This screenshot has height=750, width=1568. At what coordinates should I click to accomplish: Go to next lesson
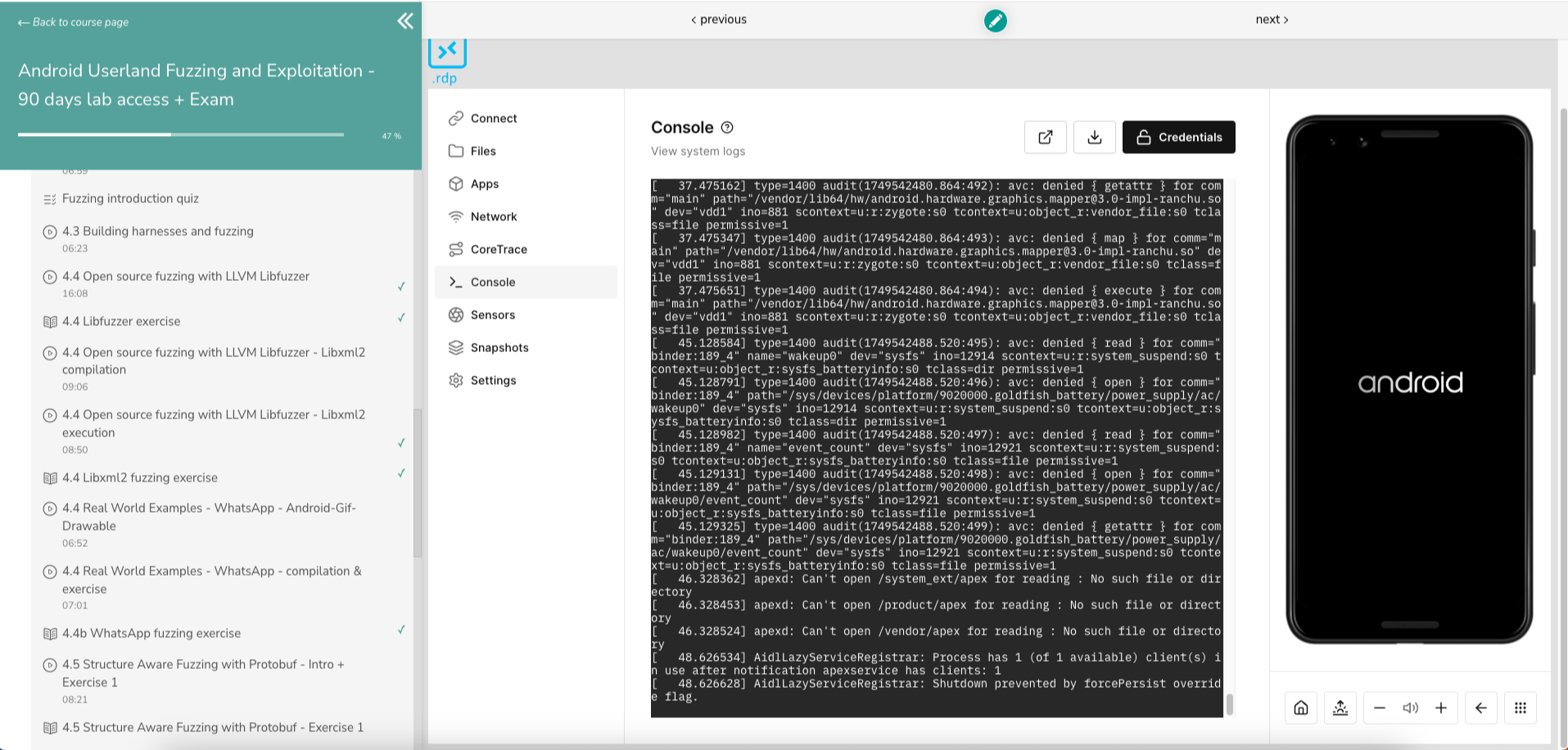coord(1272,20)
